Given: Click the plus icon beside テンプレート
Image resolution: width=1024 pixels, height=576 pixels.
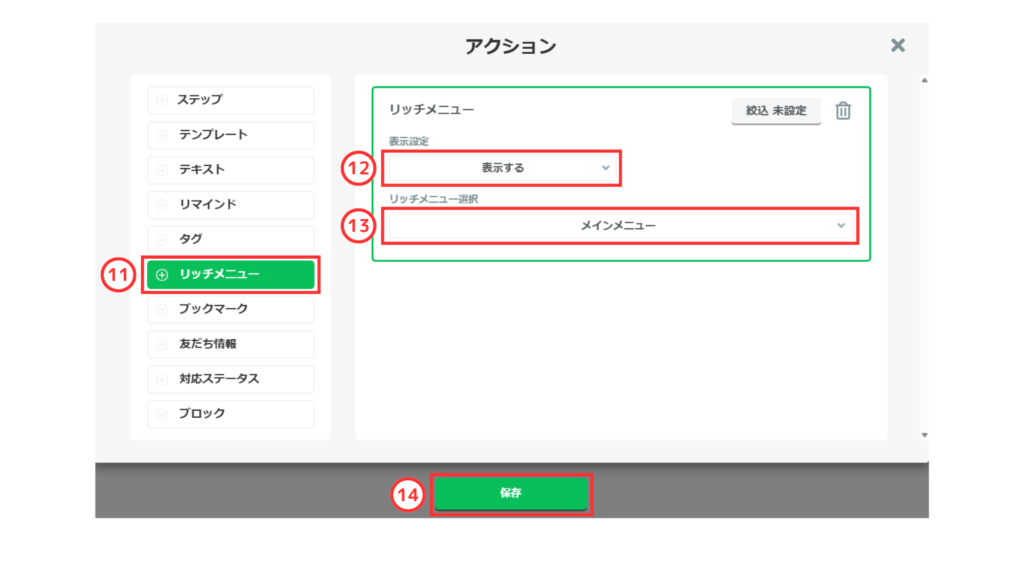Looking at the screenshot, I should pyautogui.click(x=162, y=135).
